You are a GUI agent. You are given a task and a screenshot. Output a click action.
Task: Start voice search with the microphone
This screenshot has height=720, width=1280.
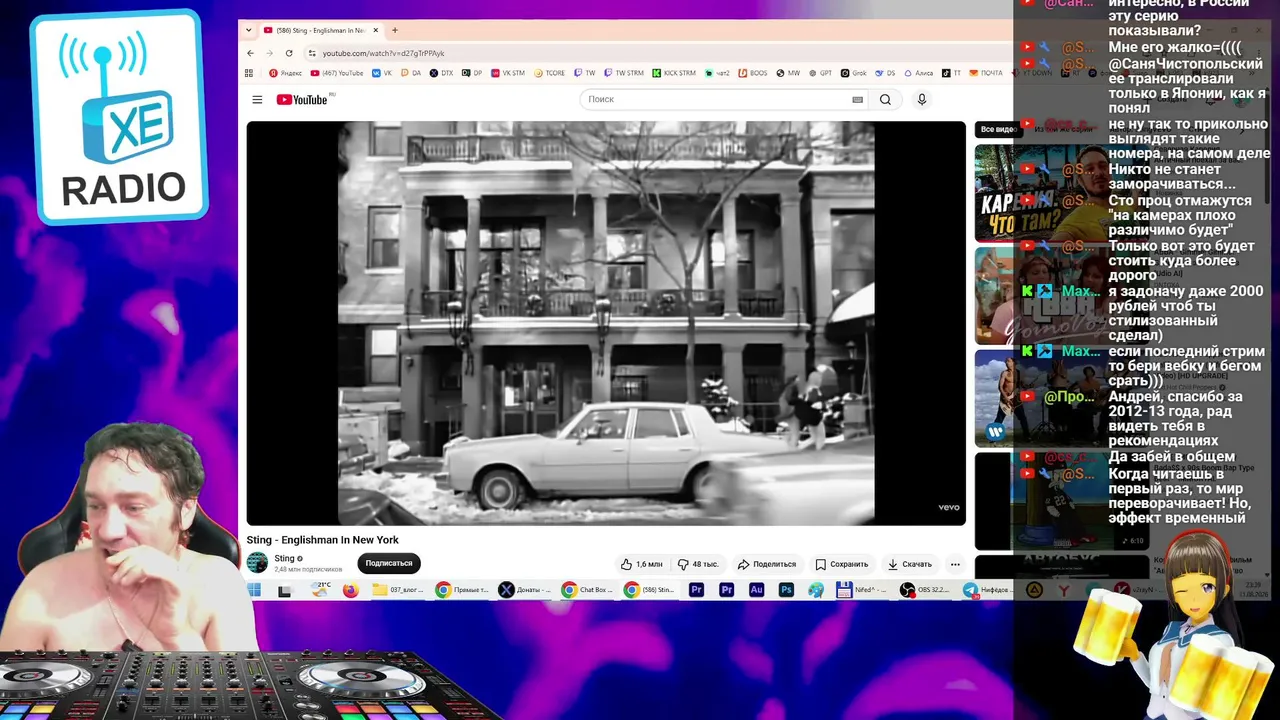pyautogui.click(x=922, y=100)
